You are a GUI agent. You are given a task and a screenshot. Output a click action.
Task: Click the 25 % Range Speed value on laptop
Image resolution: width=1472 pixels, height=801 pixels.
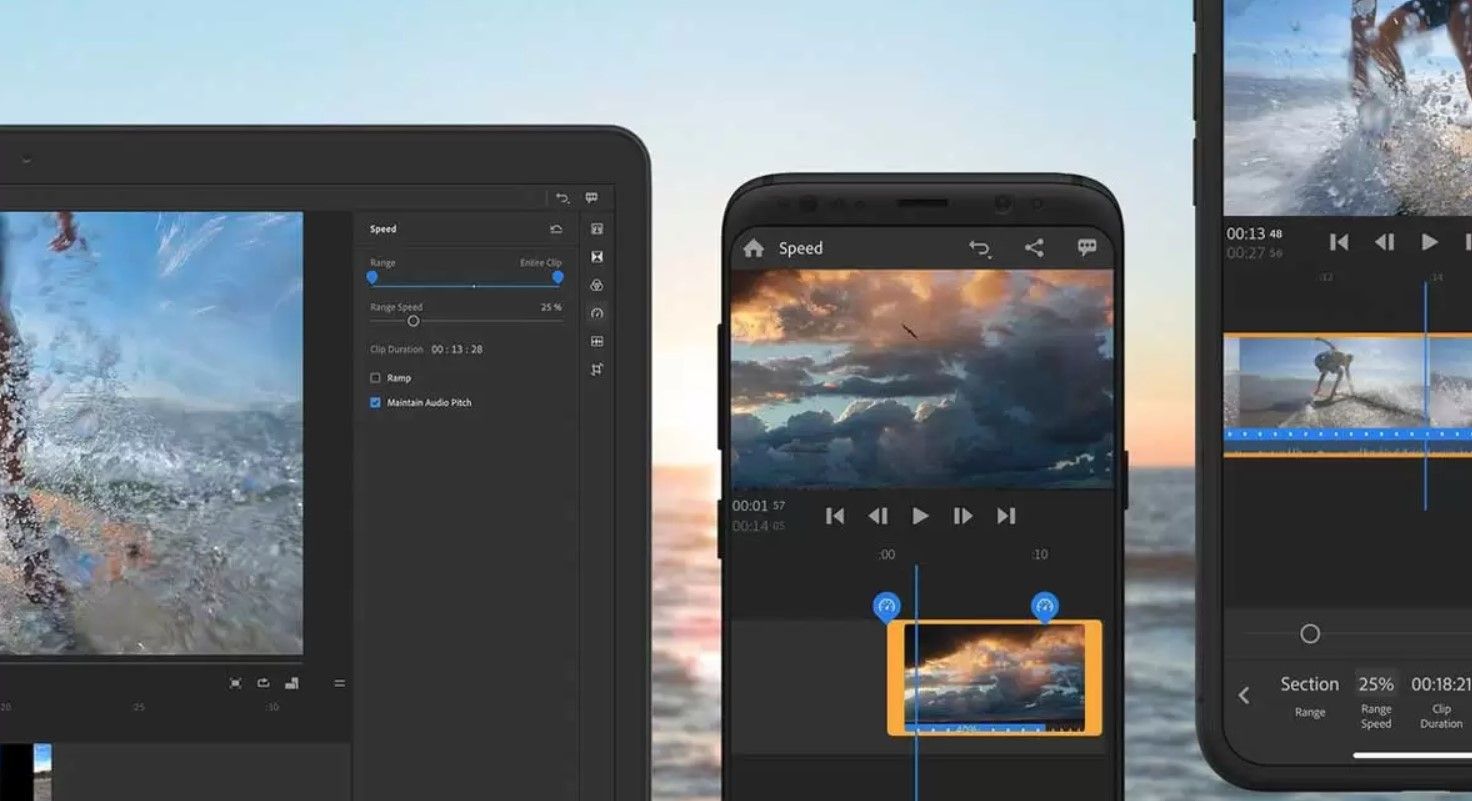tap(551, 307)
